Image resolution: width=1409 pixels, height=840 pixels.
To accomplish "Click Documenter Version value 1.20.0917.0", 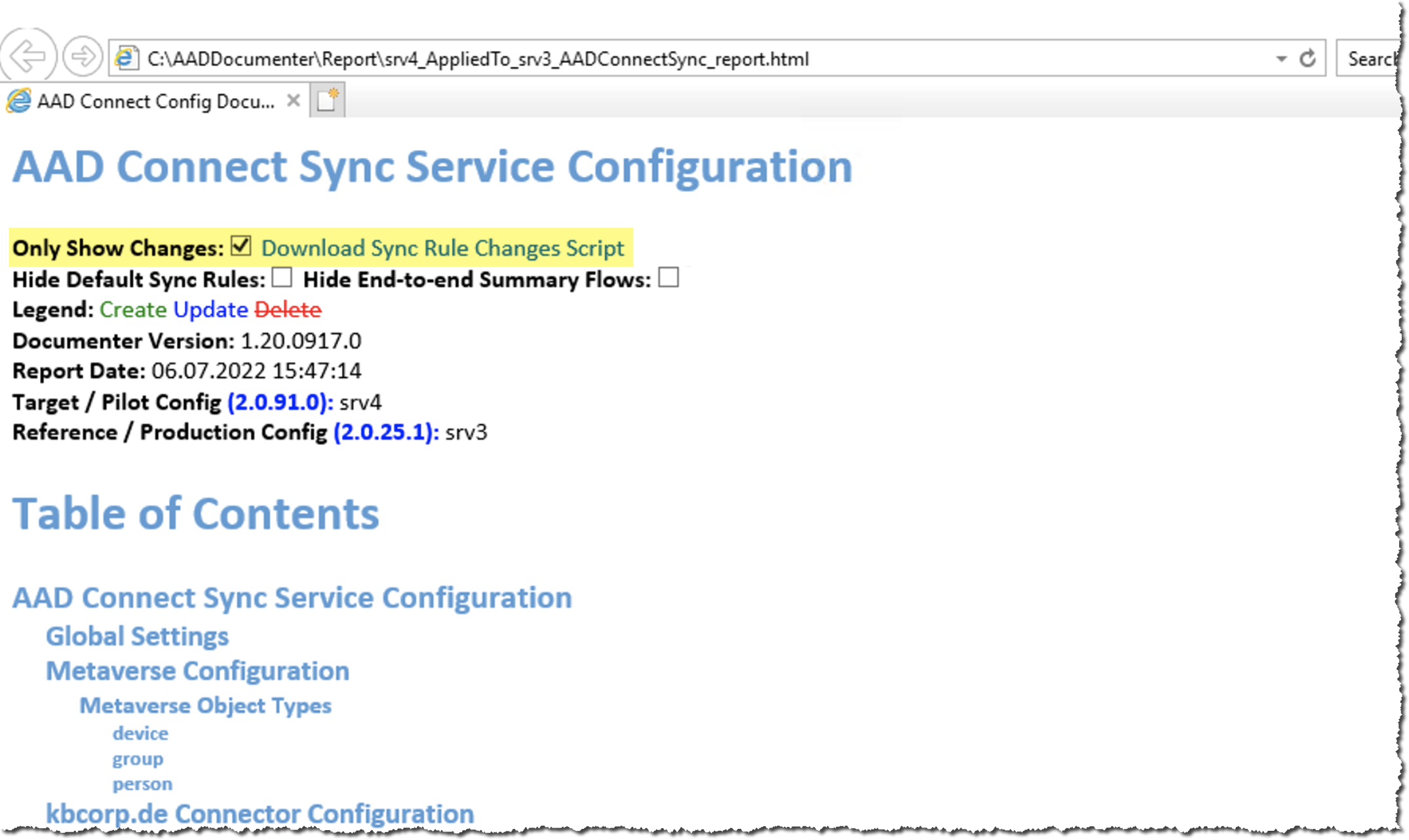I will pos(301,341).
